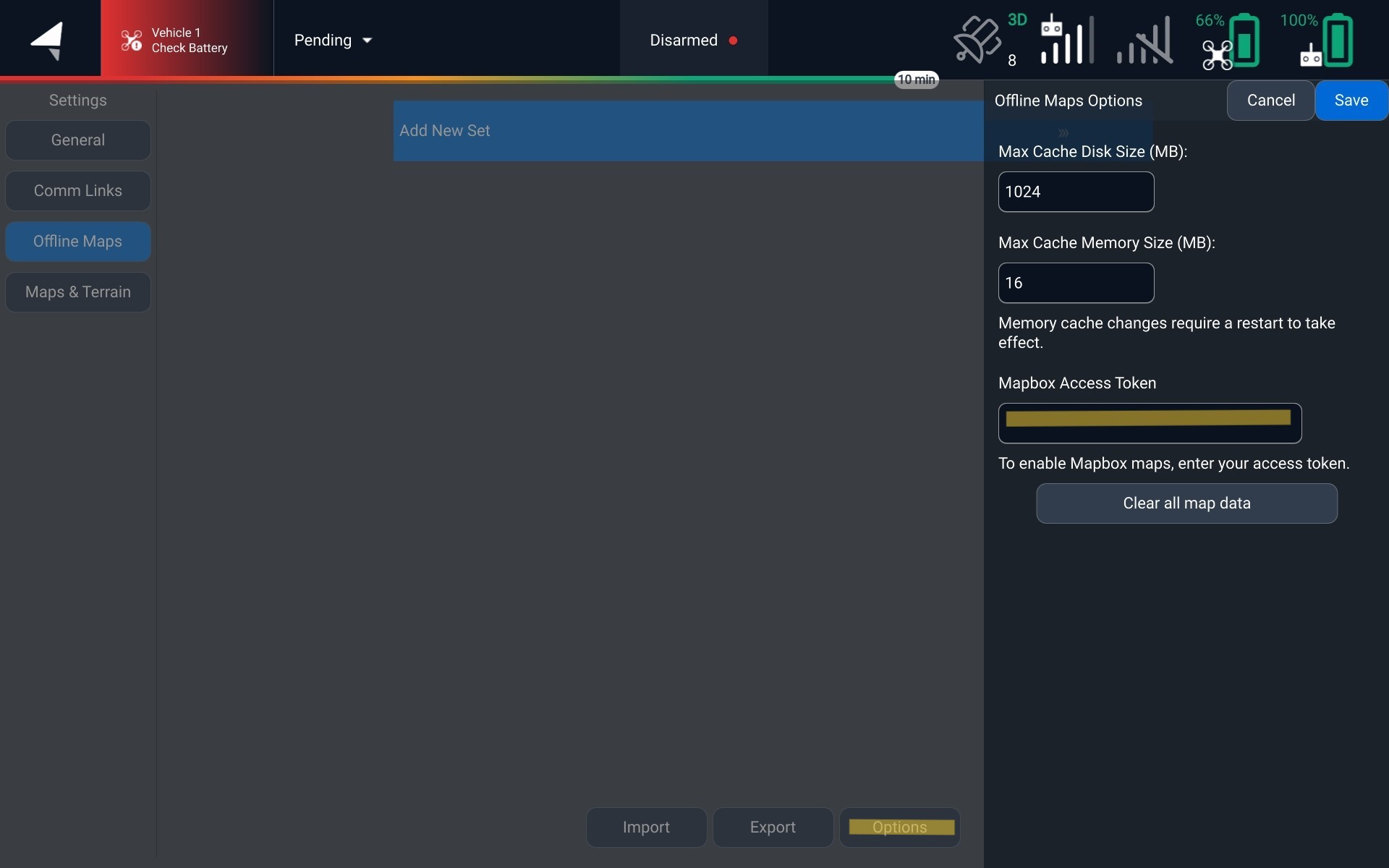
Task: Click Clear all map data
Action: point(1186,503)
